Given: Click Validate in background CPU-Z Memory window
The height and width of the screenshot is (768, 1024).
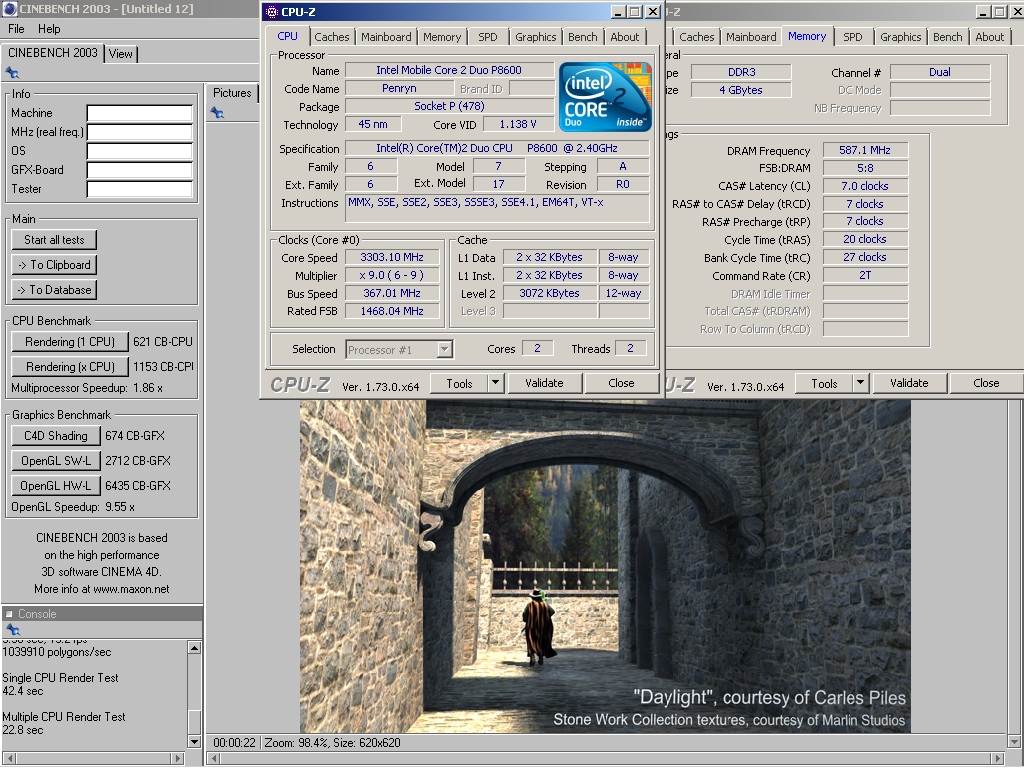Looking at the screenshot, I should (x=908, y=383).
